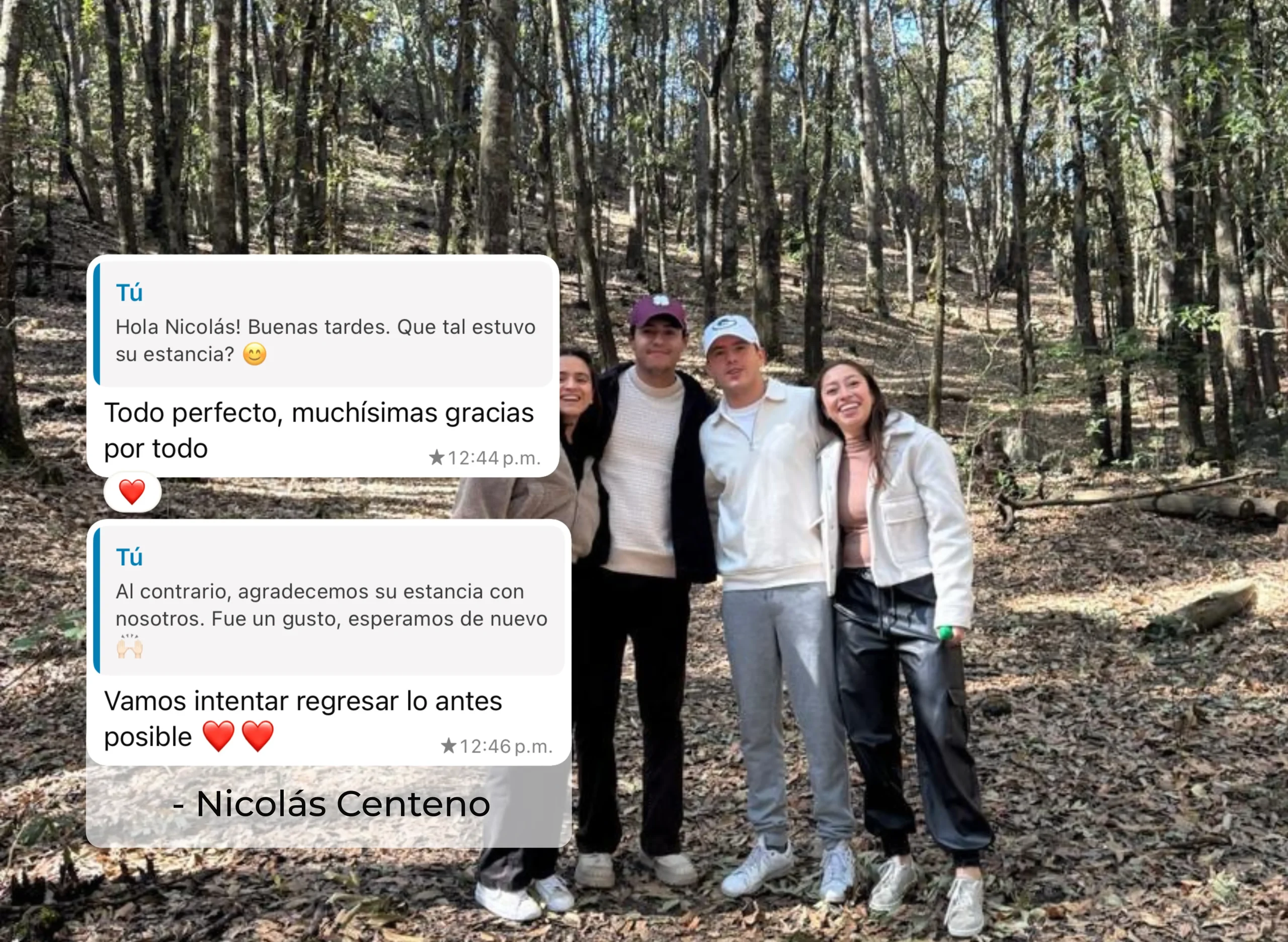Click the first red heart after 'posible'

click(x=218, y=736)
